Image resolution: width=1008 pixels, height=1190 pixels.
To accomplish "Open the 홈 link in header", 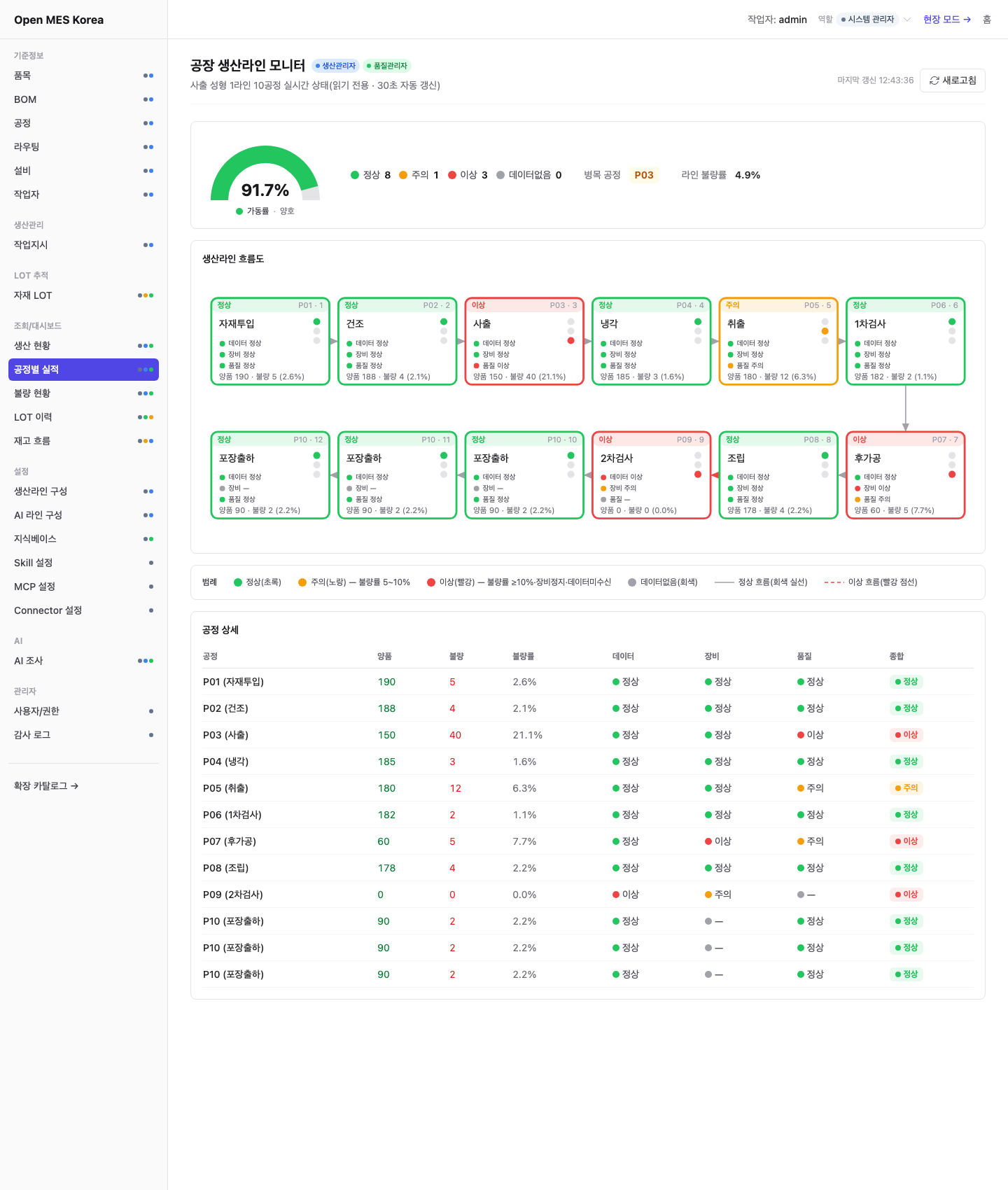I will [x=987, y=20].
